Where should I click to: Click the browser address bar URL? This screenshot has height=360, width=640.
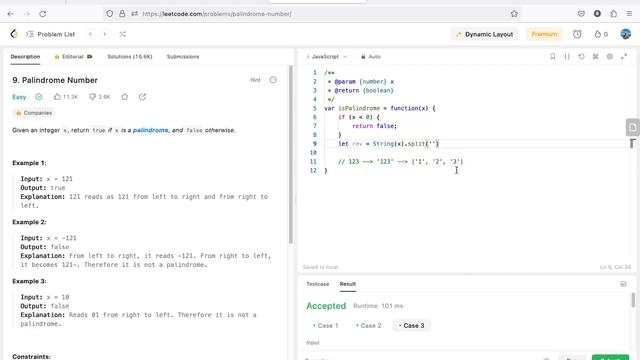217,14
